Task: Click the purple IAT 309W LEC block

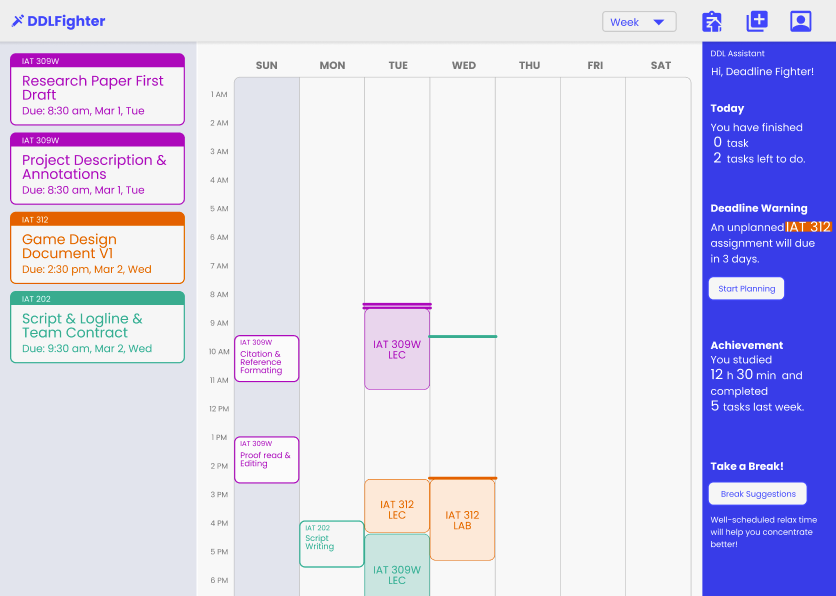Action: [397, 349]
